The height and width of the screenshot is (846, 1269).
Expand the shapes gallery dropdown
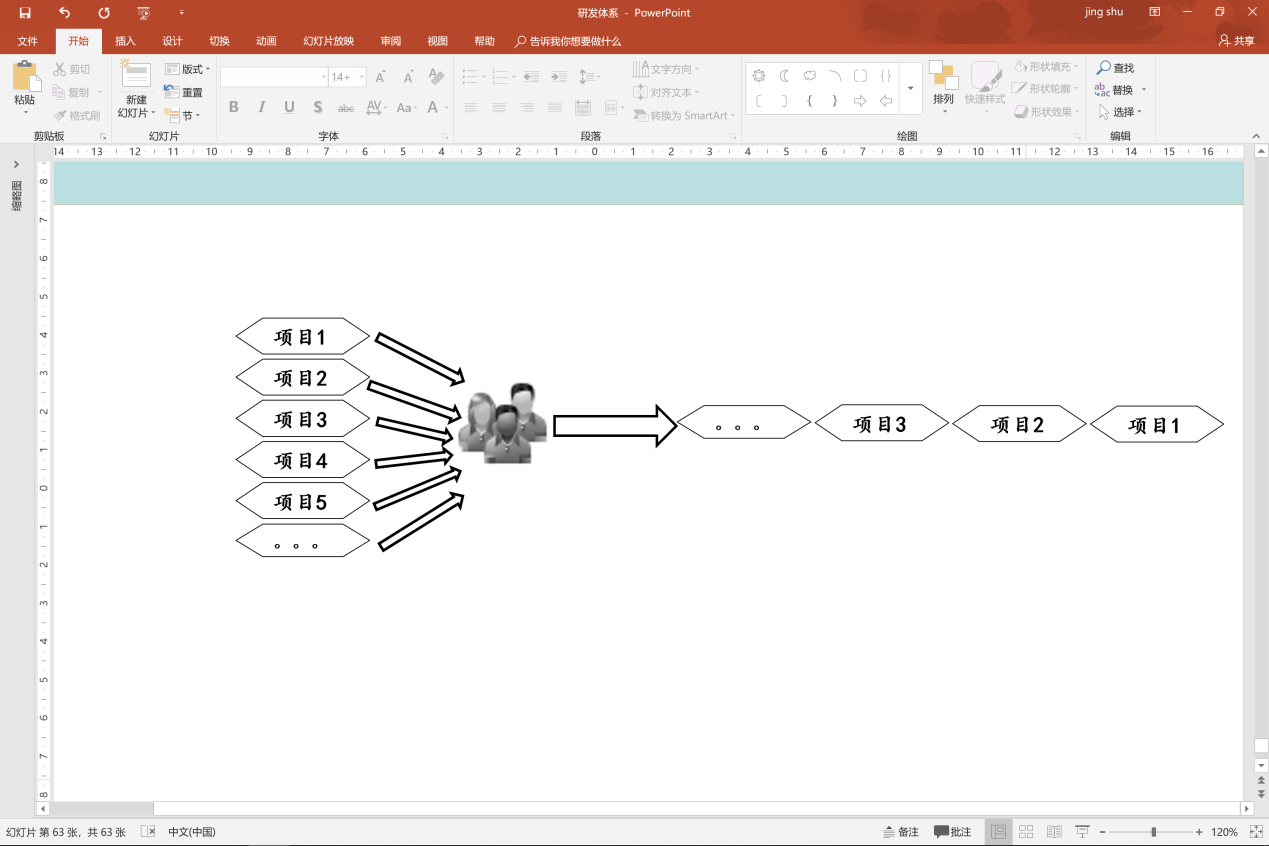tap(910, 88)
